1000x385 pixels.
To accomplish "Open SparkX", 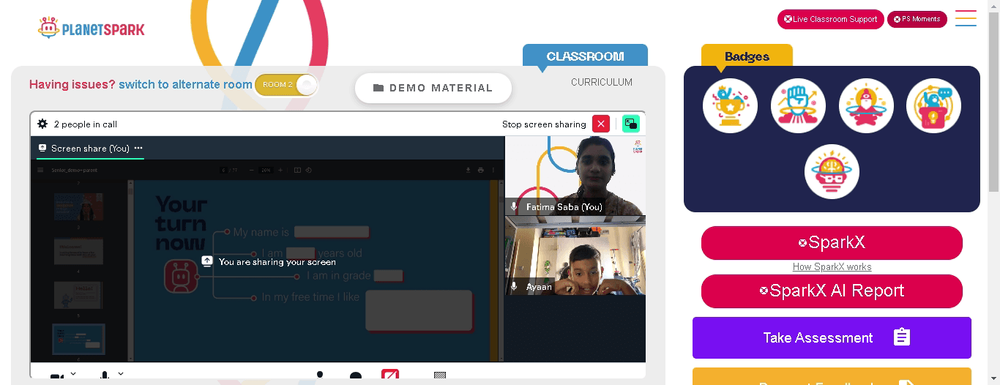I will [832, 243].
